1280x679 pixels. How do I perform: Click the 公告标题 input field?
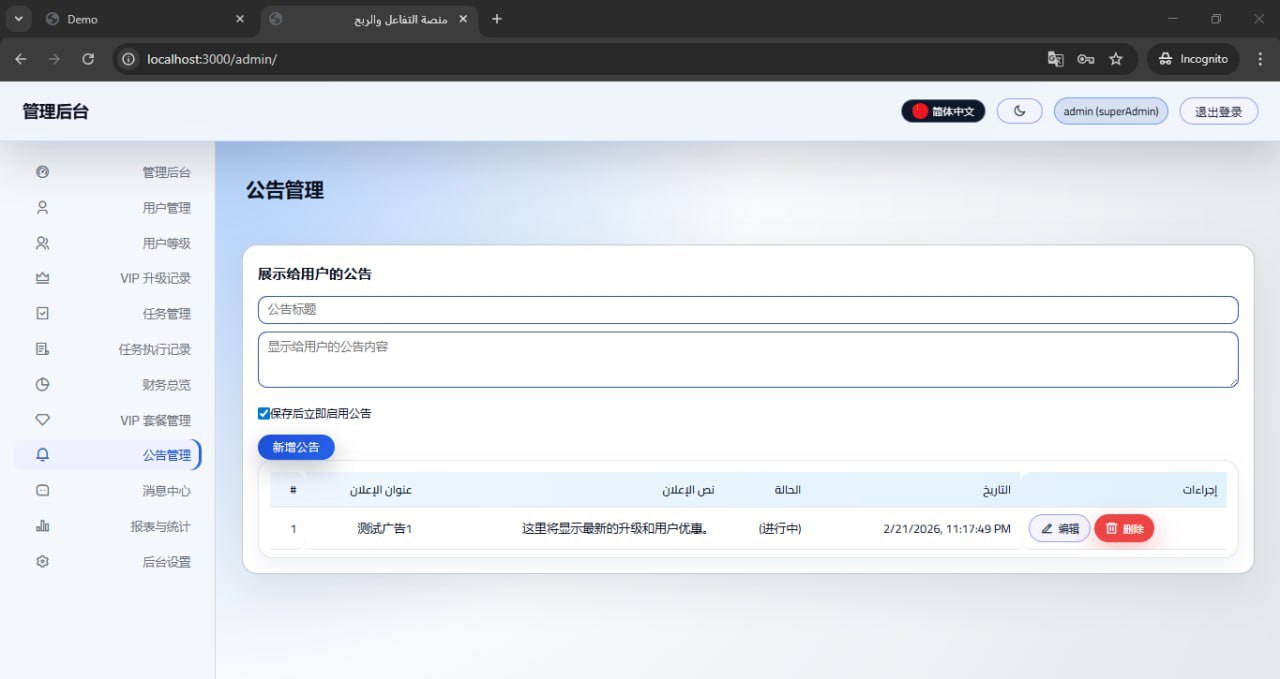(x=747, y=310)
